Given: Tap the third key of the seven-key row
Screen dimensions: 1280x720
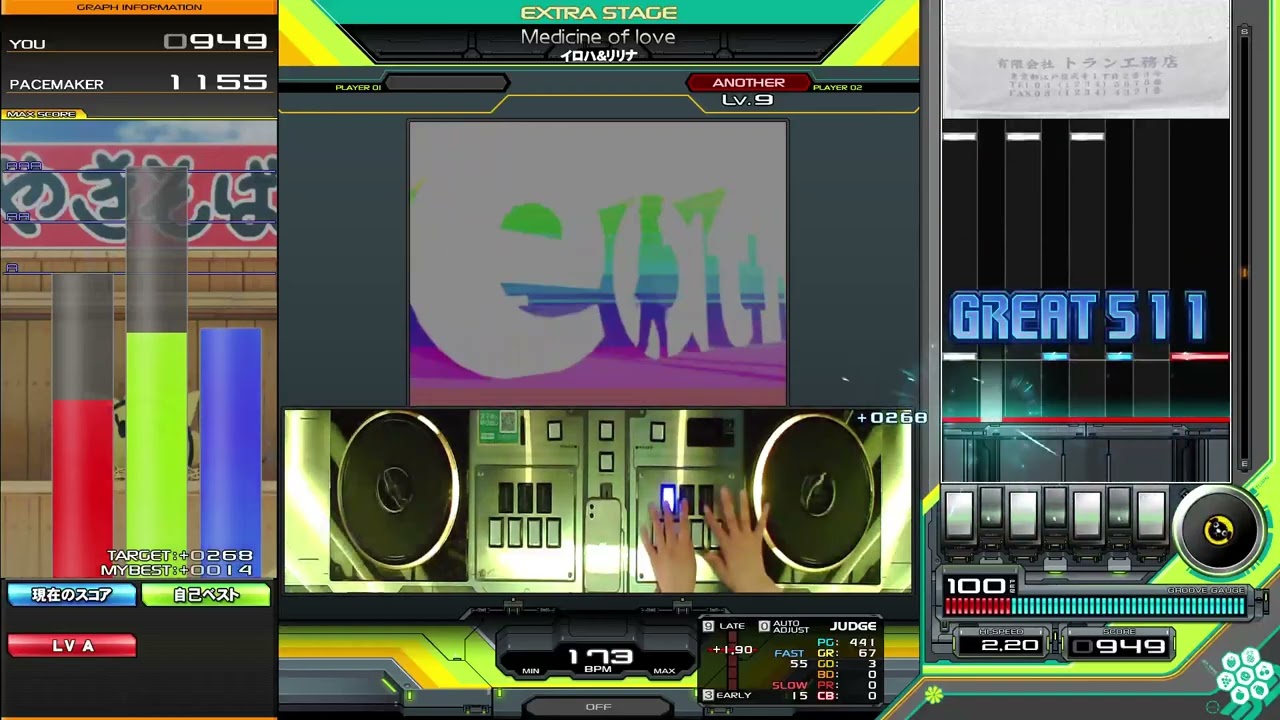Looking at the screenshot, I should 1023,514.
